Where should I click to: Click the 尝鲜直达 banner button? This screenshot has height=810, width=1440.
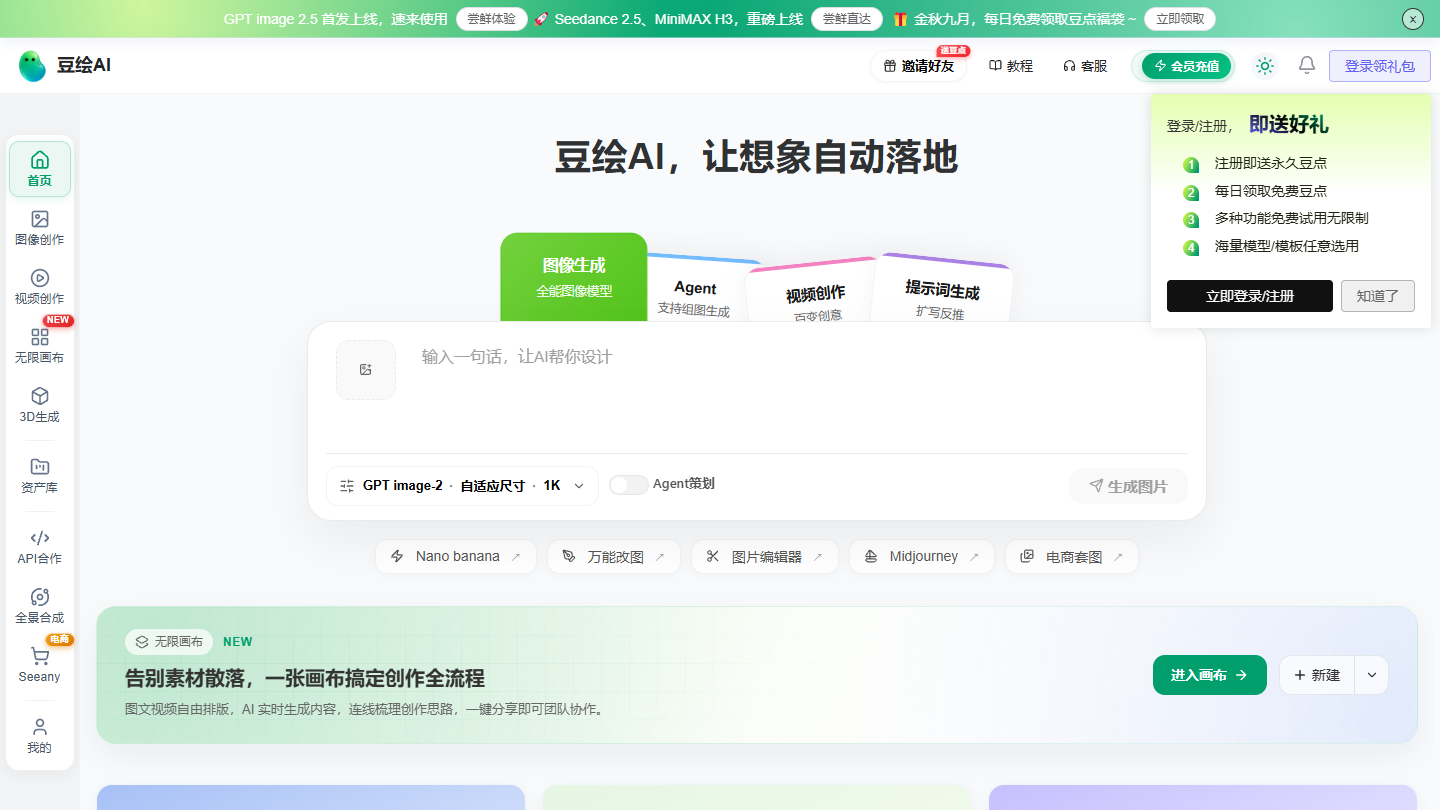coord(847,19)
